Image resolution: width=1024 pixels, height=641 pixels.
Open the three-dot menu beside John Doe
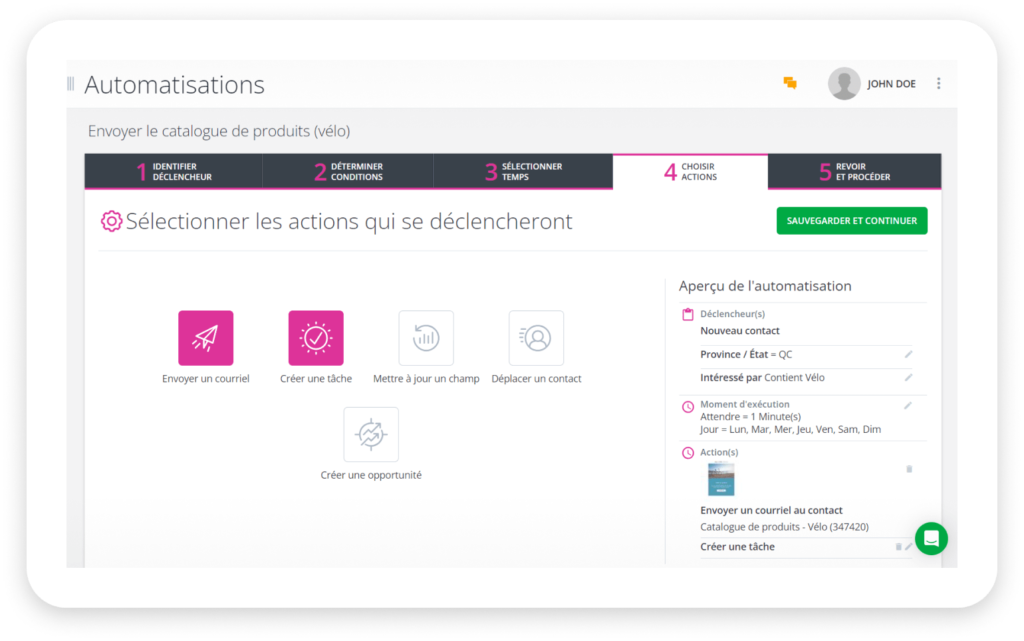coord(938,84)
